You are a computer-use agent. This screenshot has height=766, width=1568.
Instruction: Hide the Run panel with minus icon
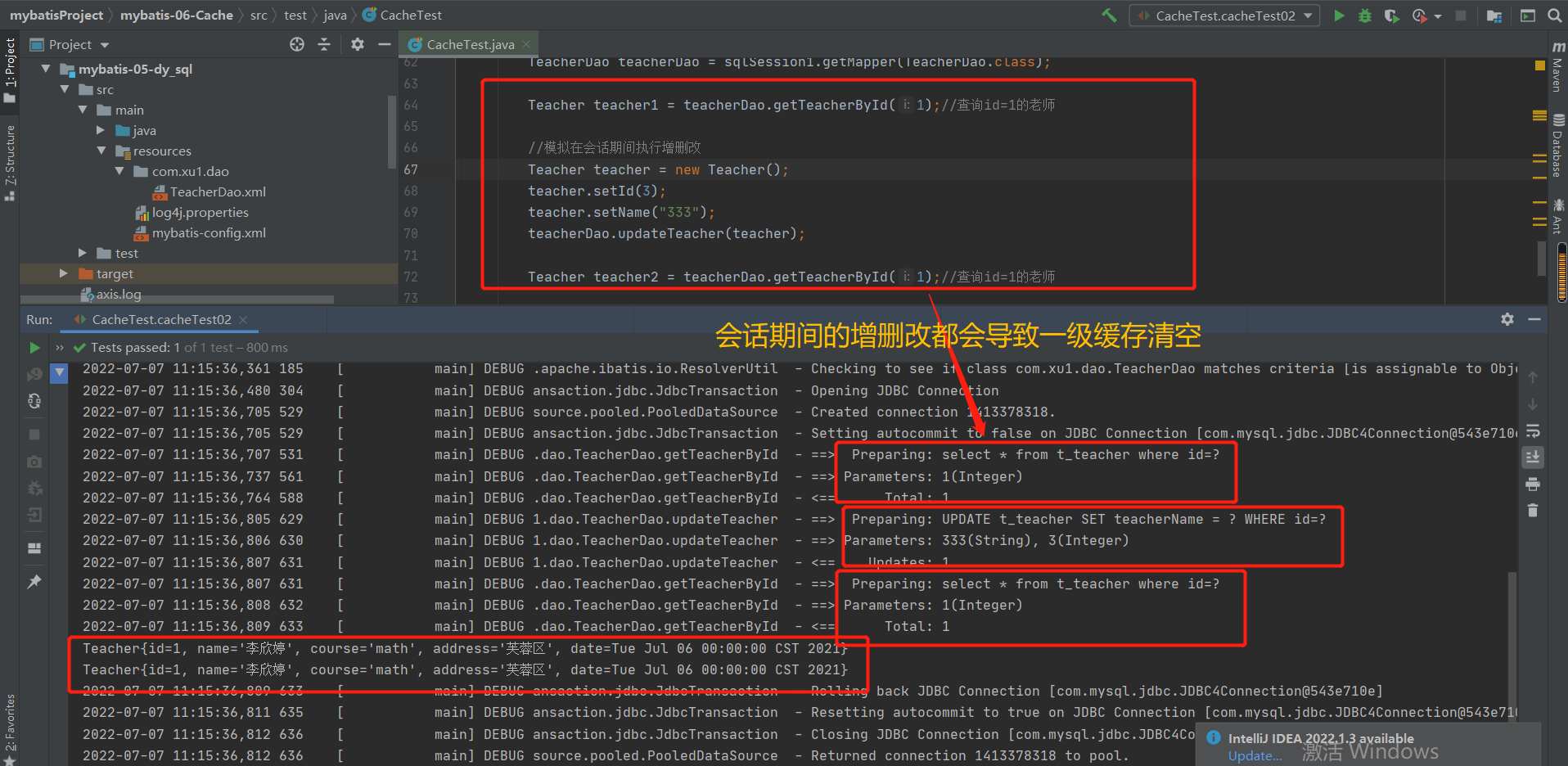[x=1534, y=319]
